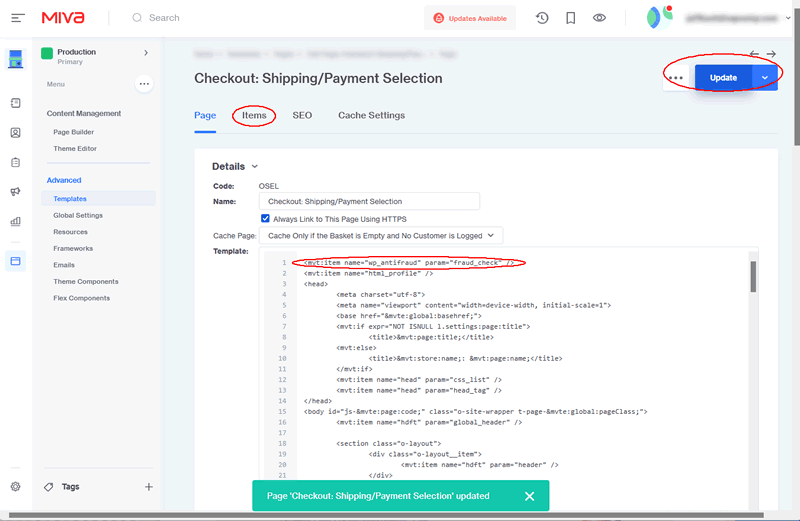Click the Updates Available button
This screenshot has width=800, height=521.
pyautogui.click(x=470, y=18)
